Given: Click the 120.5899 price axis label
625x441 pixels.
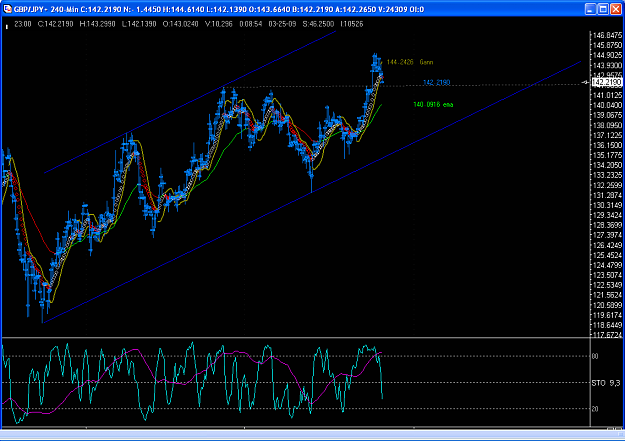Looking at the screenshot, I should (607, 305).
